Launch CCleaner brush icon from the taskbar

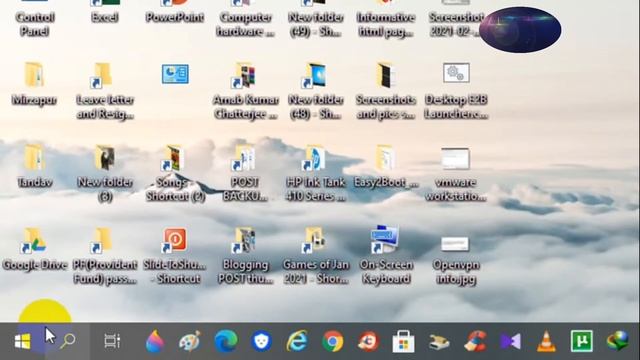coord(475,341)
